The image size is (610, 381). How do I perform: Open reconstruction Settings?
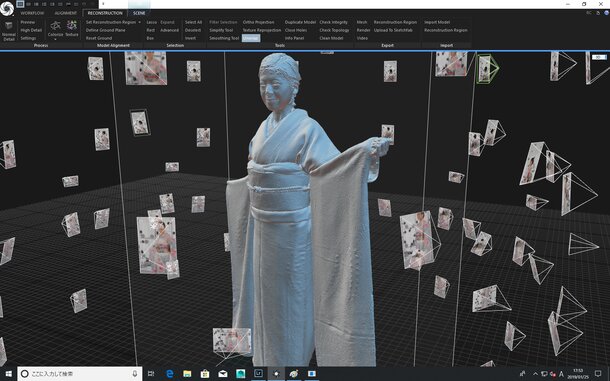pos(28,38)
